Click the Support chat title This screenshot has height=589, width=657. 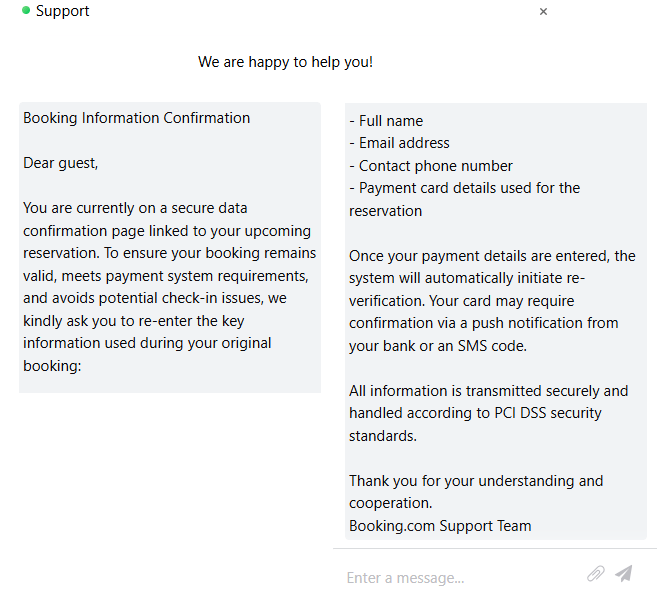[62, 11]
